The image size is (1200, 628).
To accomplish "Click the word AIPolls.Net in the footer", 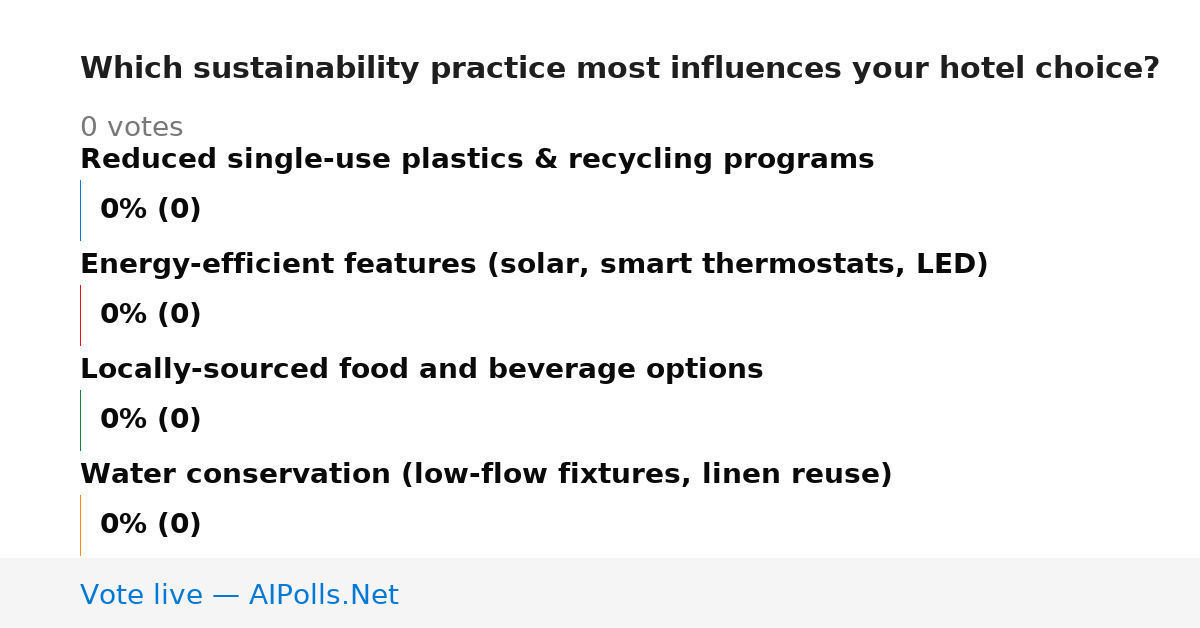I will (323, 596).
